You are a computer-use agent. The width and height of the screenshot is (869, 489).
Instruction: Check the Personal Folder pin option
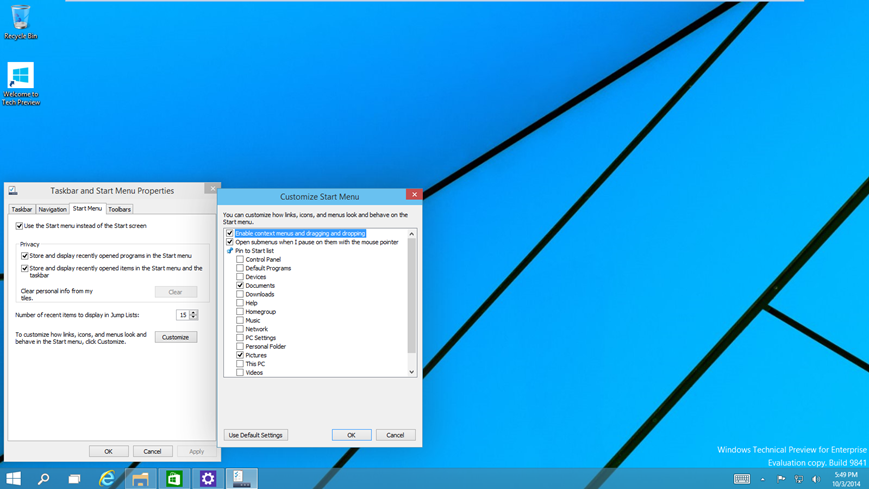pyautogui.click(x=240, y=347)
